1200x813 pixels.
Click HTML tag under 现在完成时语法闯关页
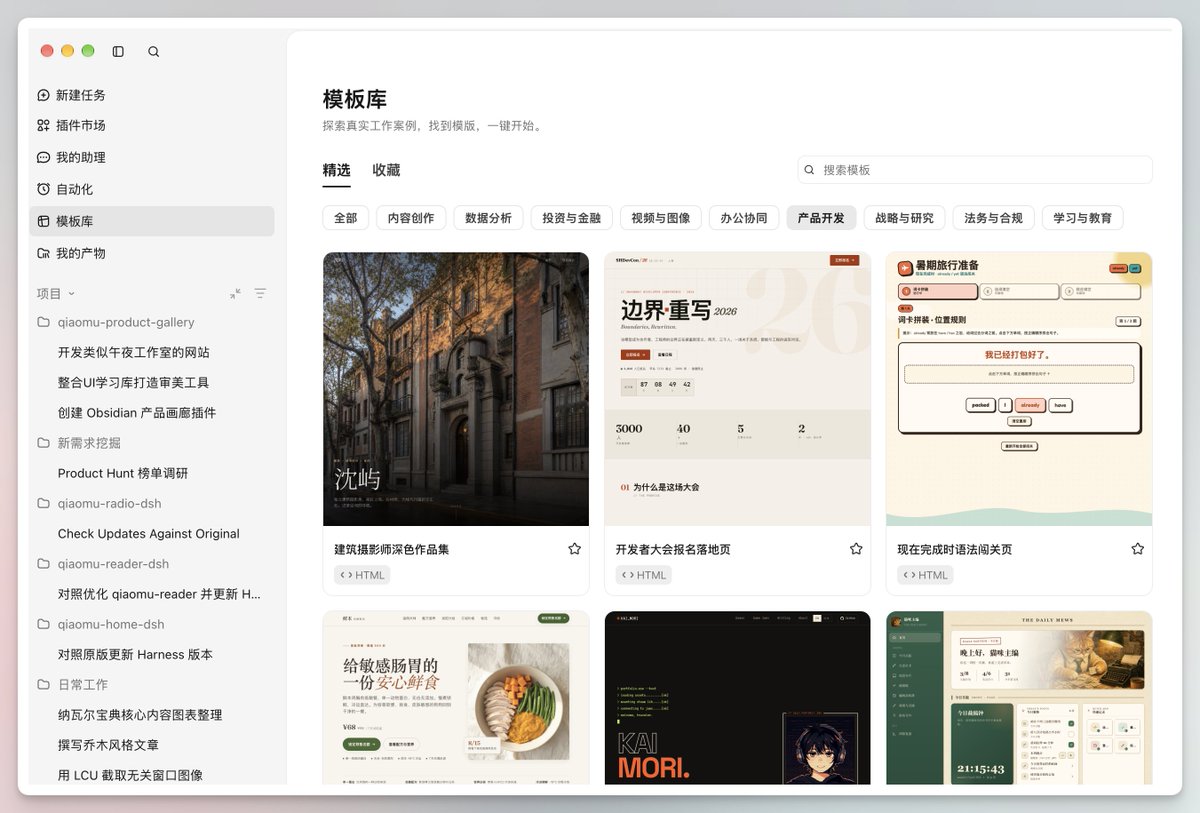click(x=925, y=575)
